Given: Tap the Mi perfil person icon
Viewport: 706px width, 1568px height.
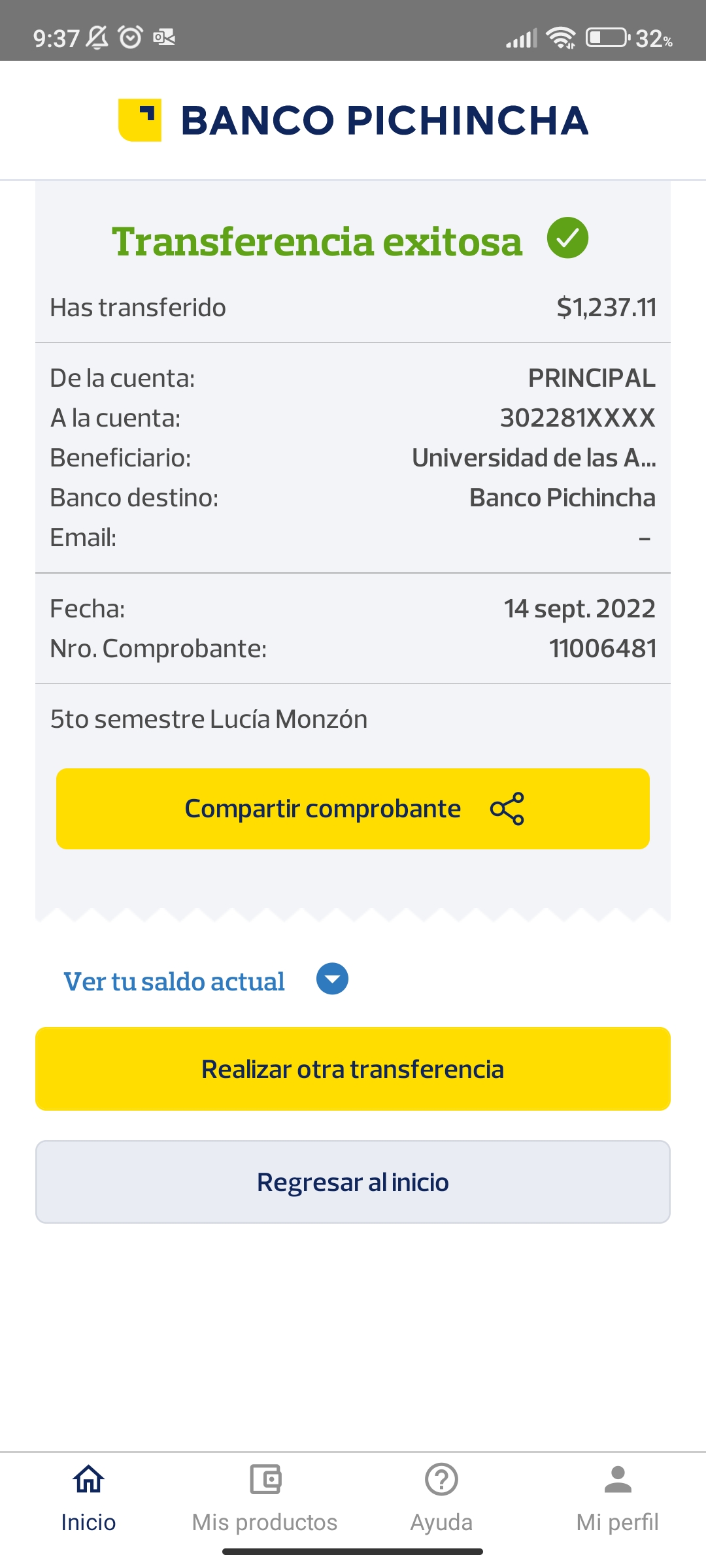Looking at the screenshot, I should tap(618, 1479).
